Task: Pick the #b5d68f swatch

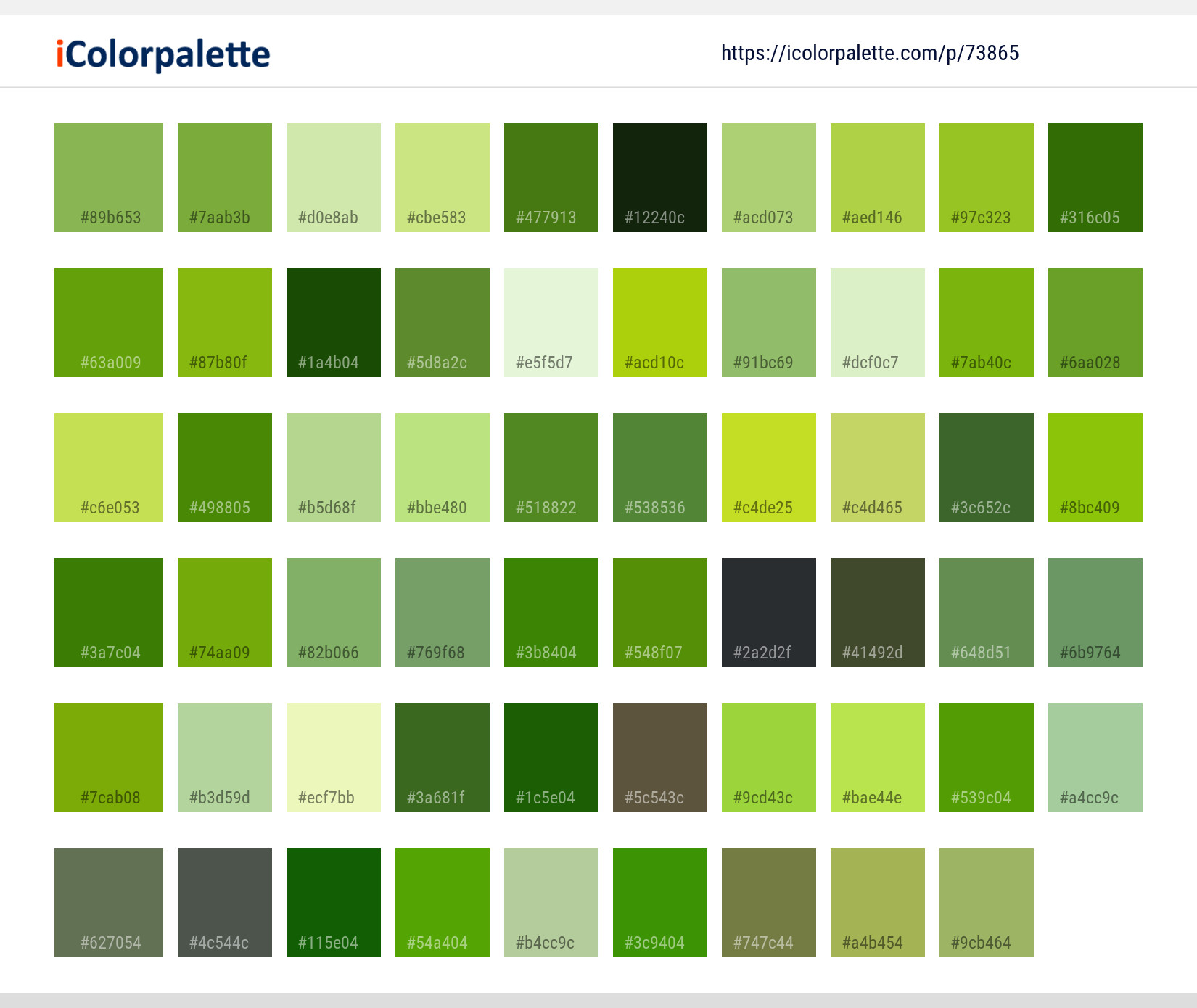Action: click(x=334, y=468)
